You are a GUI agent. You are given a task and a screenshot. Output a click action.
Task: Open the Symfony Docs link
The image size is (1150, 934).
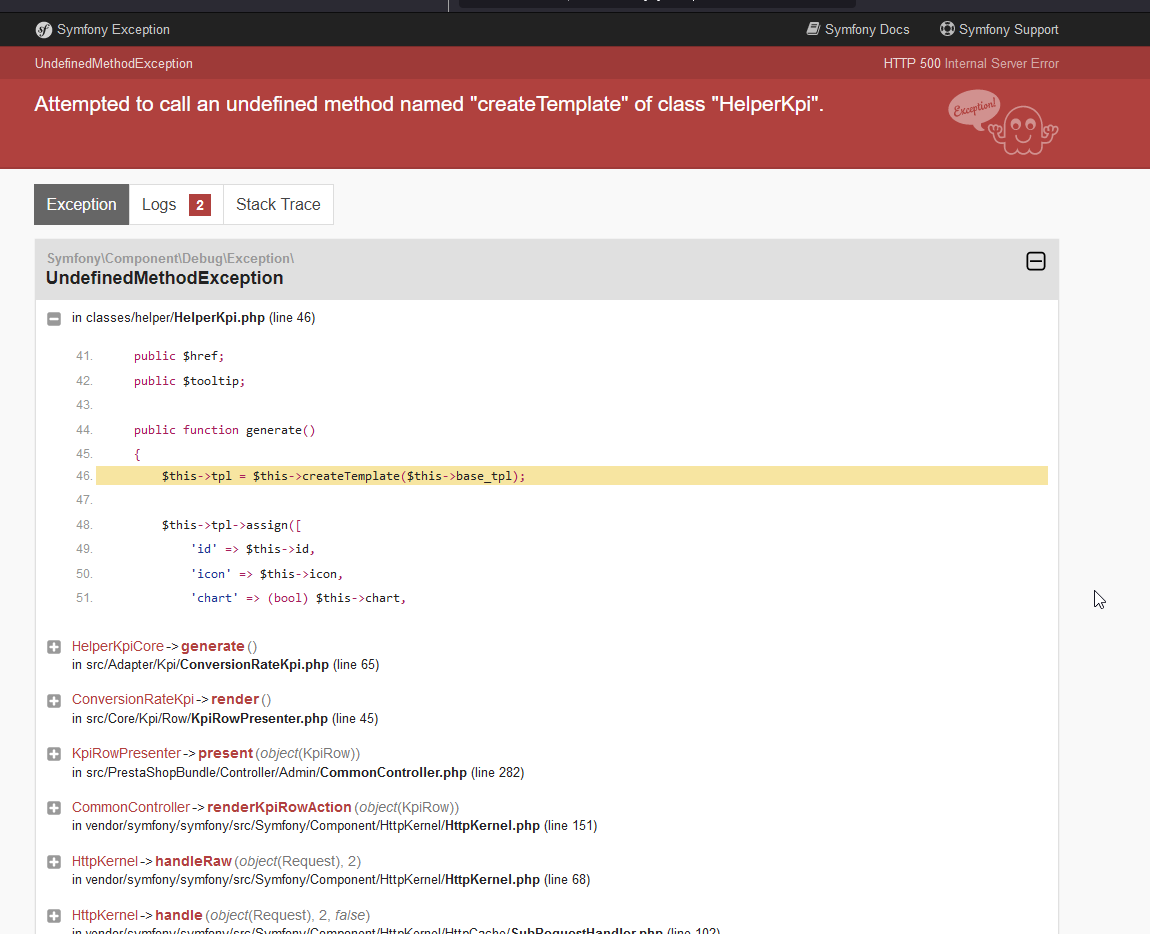coord(858,29)
